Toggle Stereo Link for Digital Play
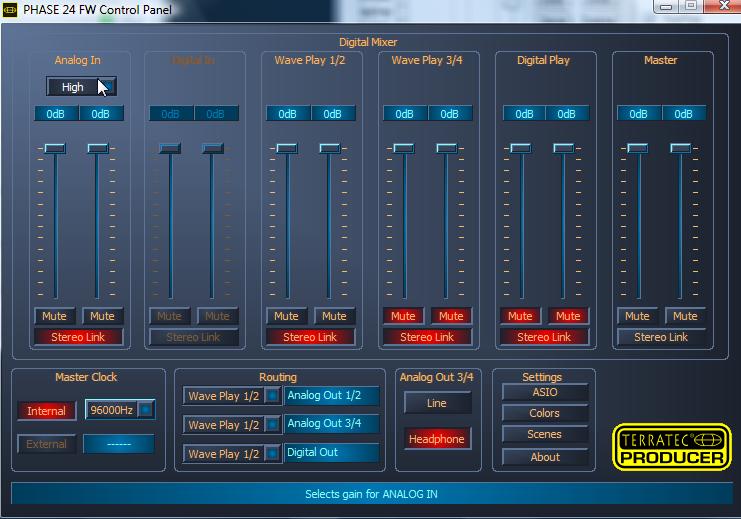The width and height of the screenshot is (741, 519). point(544,337)
